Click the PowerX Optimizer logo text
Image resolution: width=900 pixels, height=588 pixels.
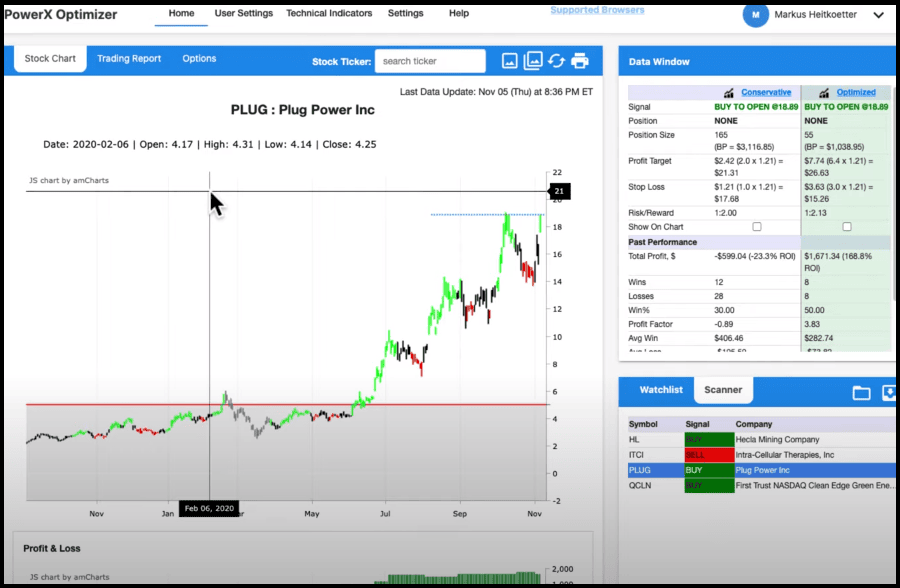point(60,14)
